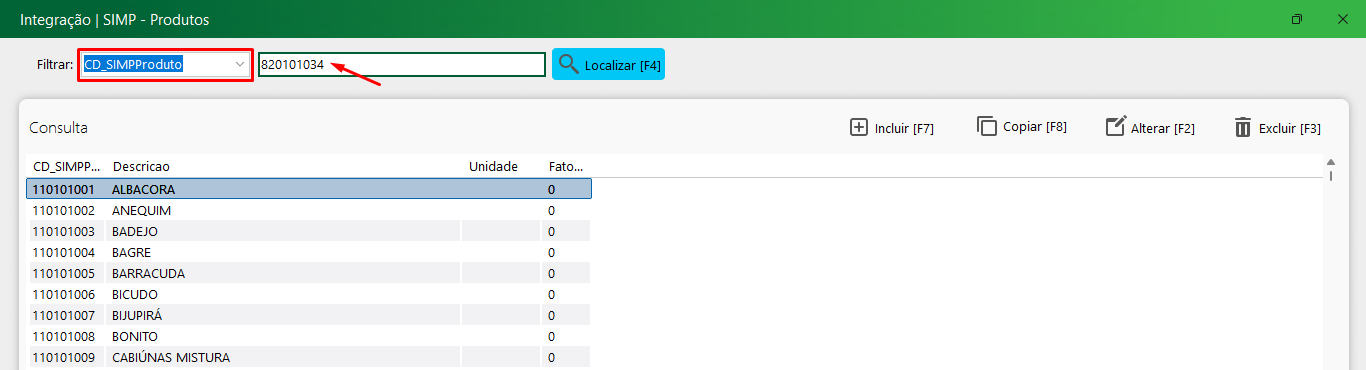Click the Localizar magnifier icon
Viewport: 1366px width, 370px height.
click(x=569, y=64)
